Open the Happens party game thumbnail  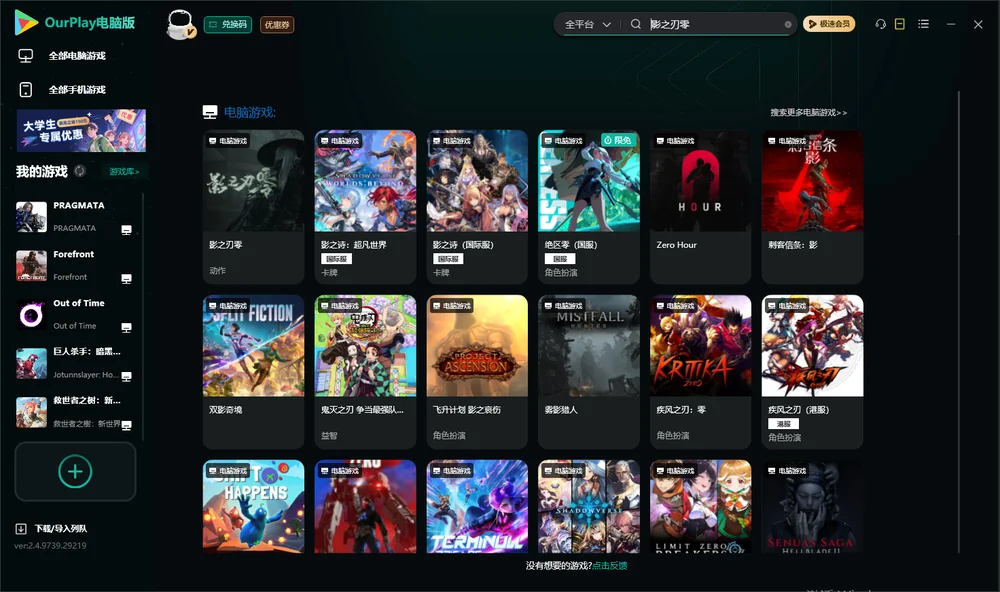coord(253,507)
